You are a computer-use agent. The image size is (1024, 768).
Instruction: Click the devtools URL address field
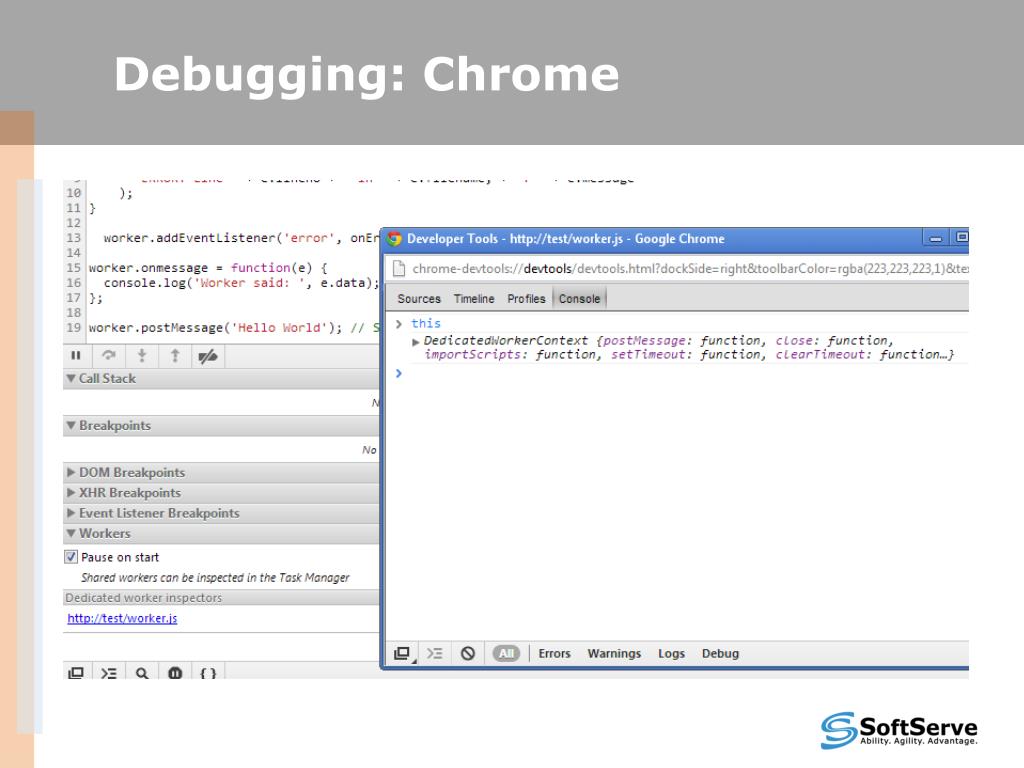[x=690, y=268]
